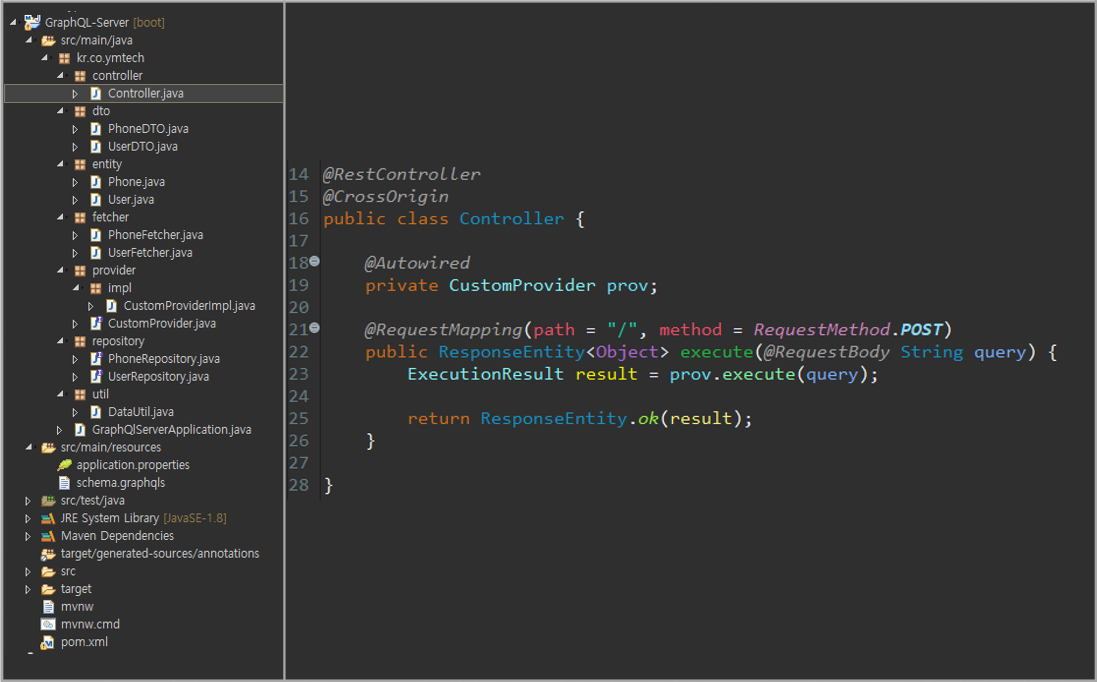Click the JRE System Library icon

point(48,518)
